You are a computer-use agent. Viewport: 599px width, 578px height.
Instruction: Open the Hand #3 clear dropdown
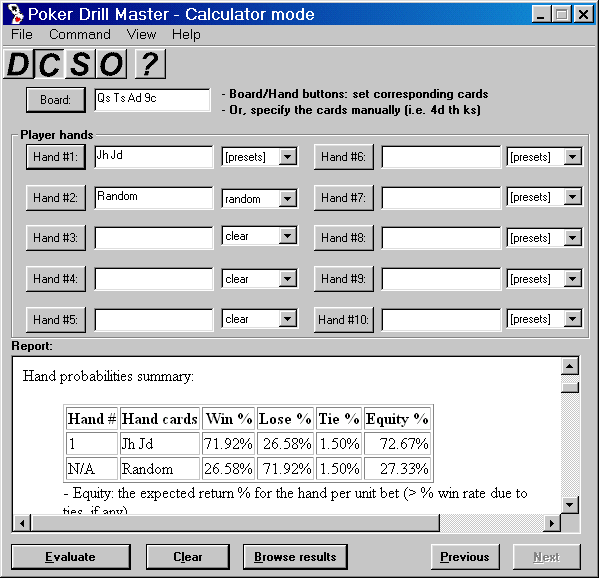(x=260, y=236)
